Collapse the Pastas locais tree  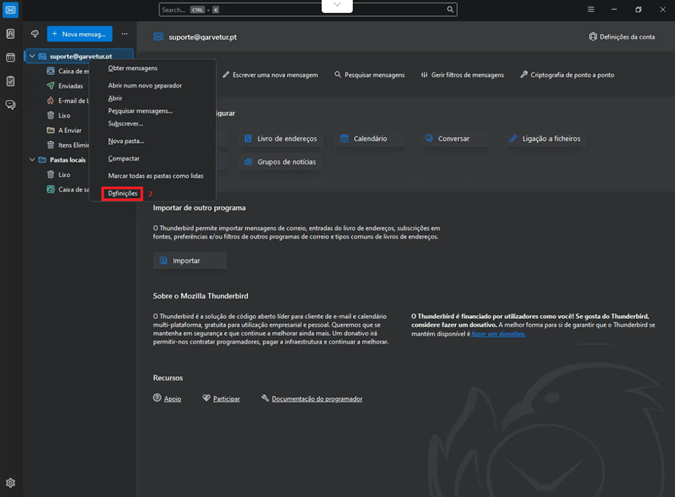(32, 160)
